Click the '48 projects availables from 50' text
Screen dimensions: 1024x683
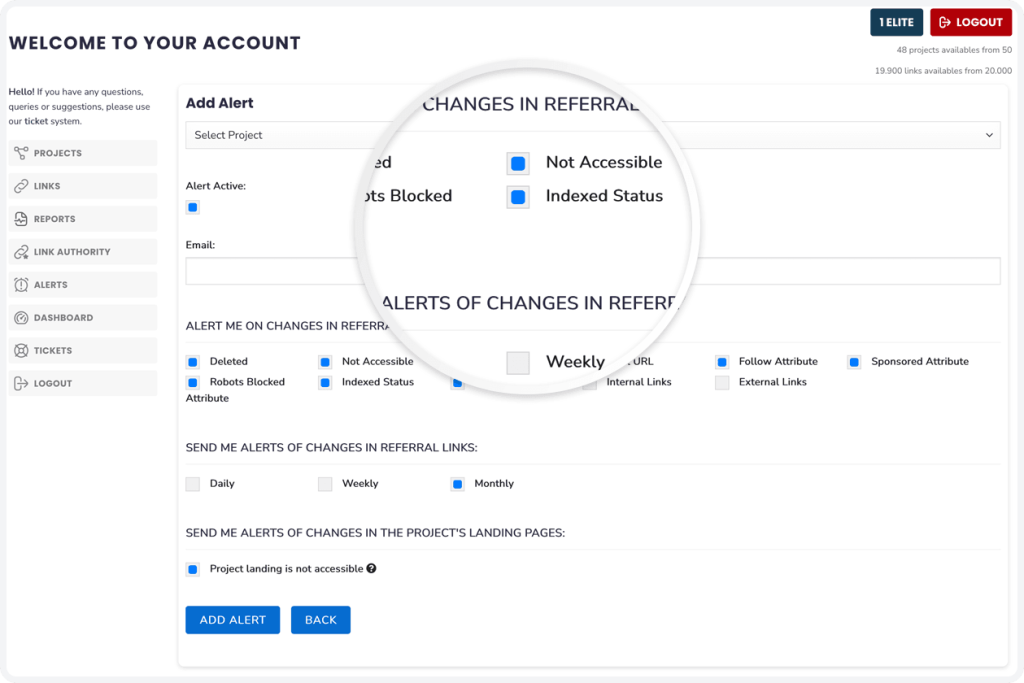954,50
